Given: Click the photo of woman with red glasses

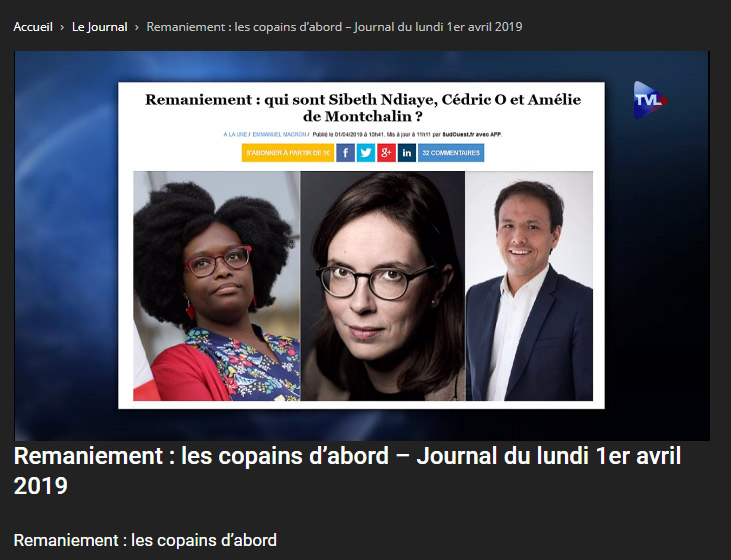Looking at the screenshot, I should [x=217, y=286].
